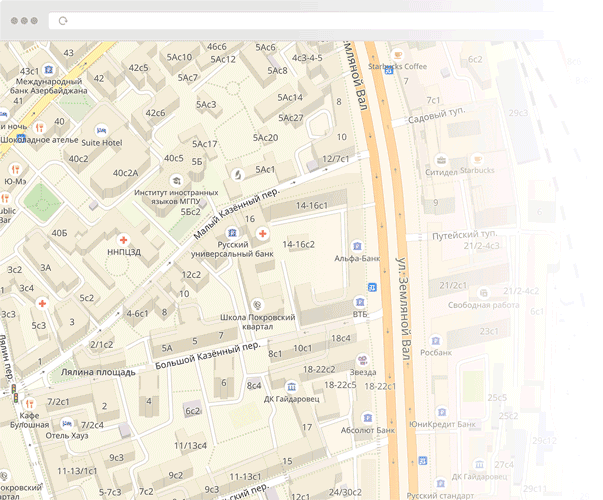This screenshot has height=500, width=603.
Task: Click building label 14-16c1
Action: click(x=312, y=205)
